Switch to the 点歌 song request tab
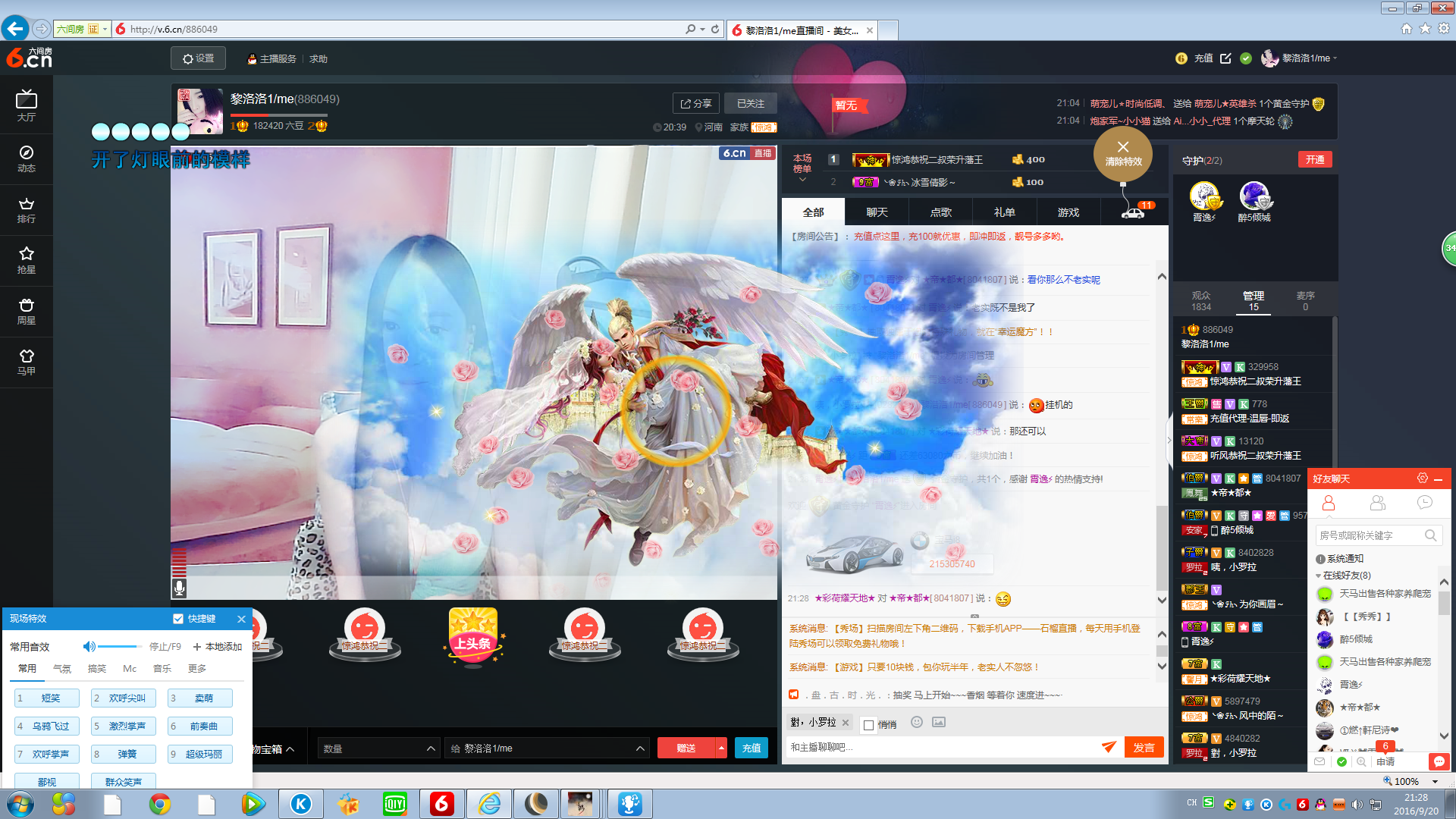1456x819 pixels. (x=940, y=212)
